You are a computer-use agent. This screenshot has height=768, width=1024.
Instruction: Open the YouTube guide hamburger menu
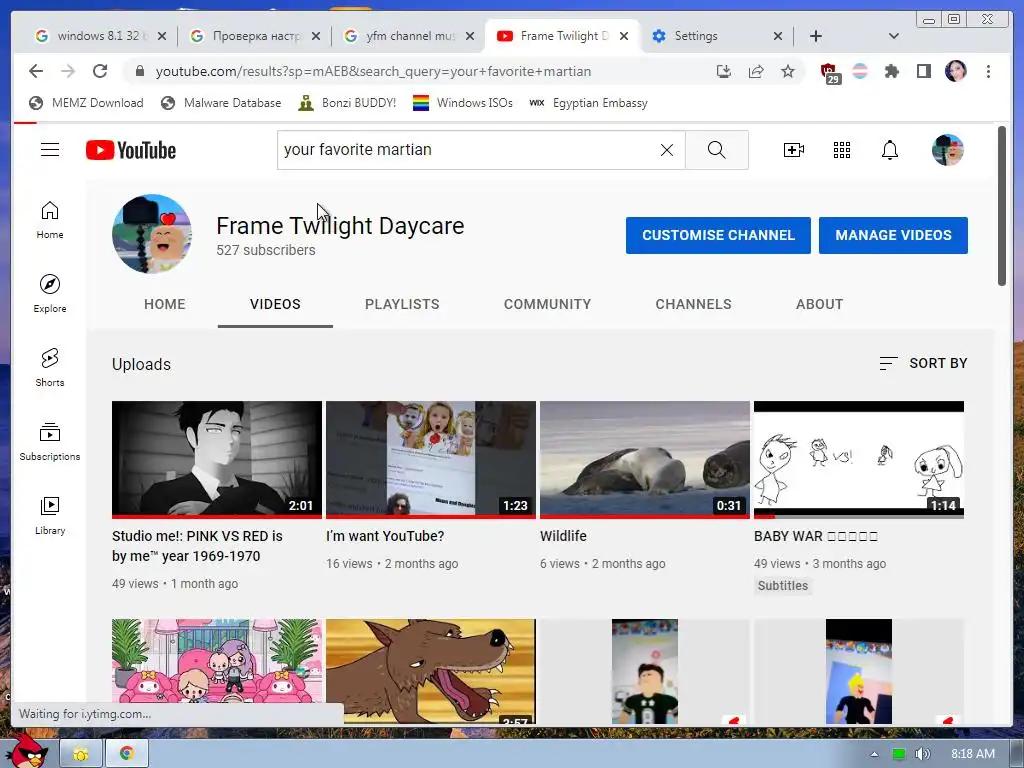pyautogui.click(x=50, y=150)
